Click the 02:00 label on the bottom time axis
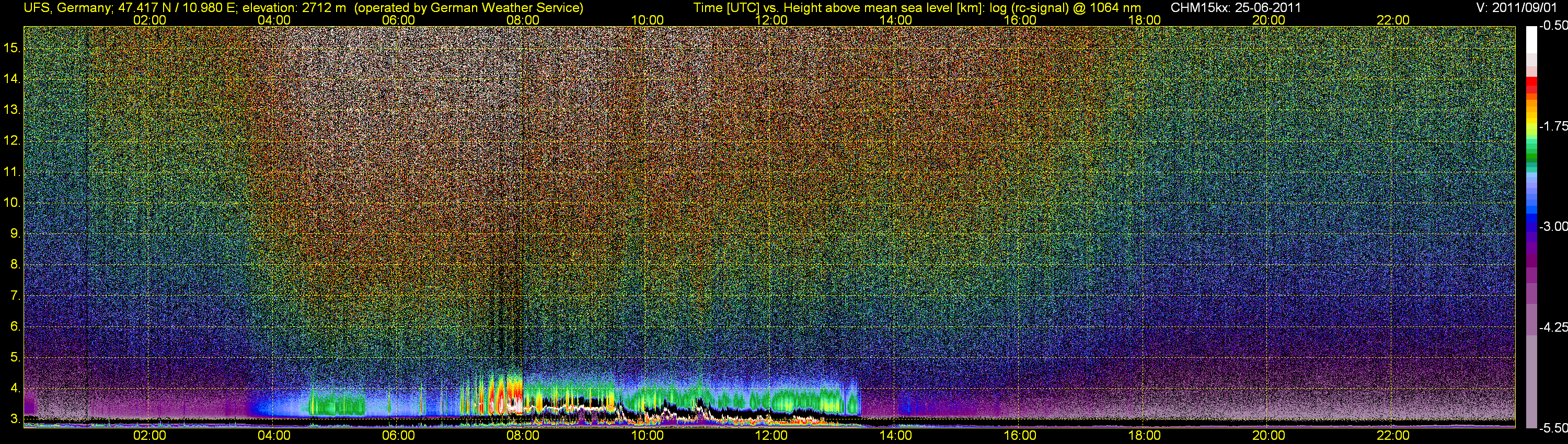The height and width of the screenshot is (444, 1568). (149, 436)
